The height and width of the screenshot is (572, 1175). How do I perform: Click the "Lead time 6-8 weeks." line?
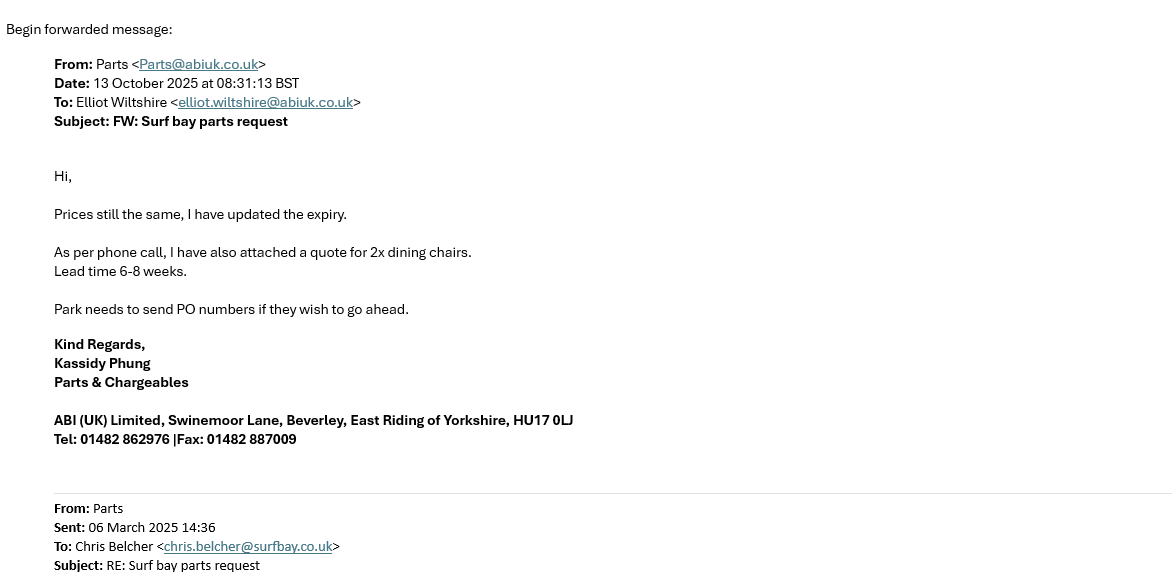pos(120,271)
